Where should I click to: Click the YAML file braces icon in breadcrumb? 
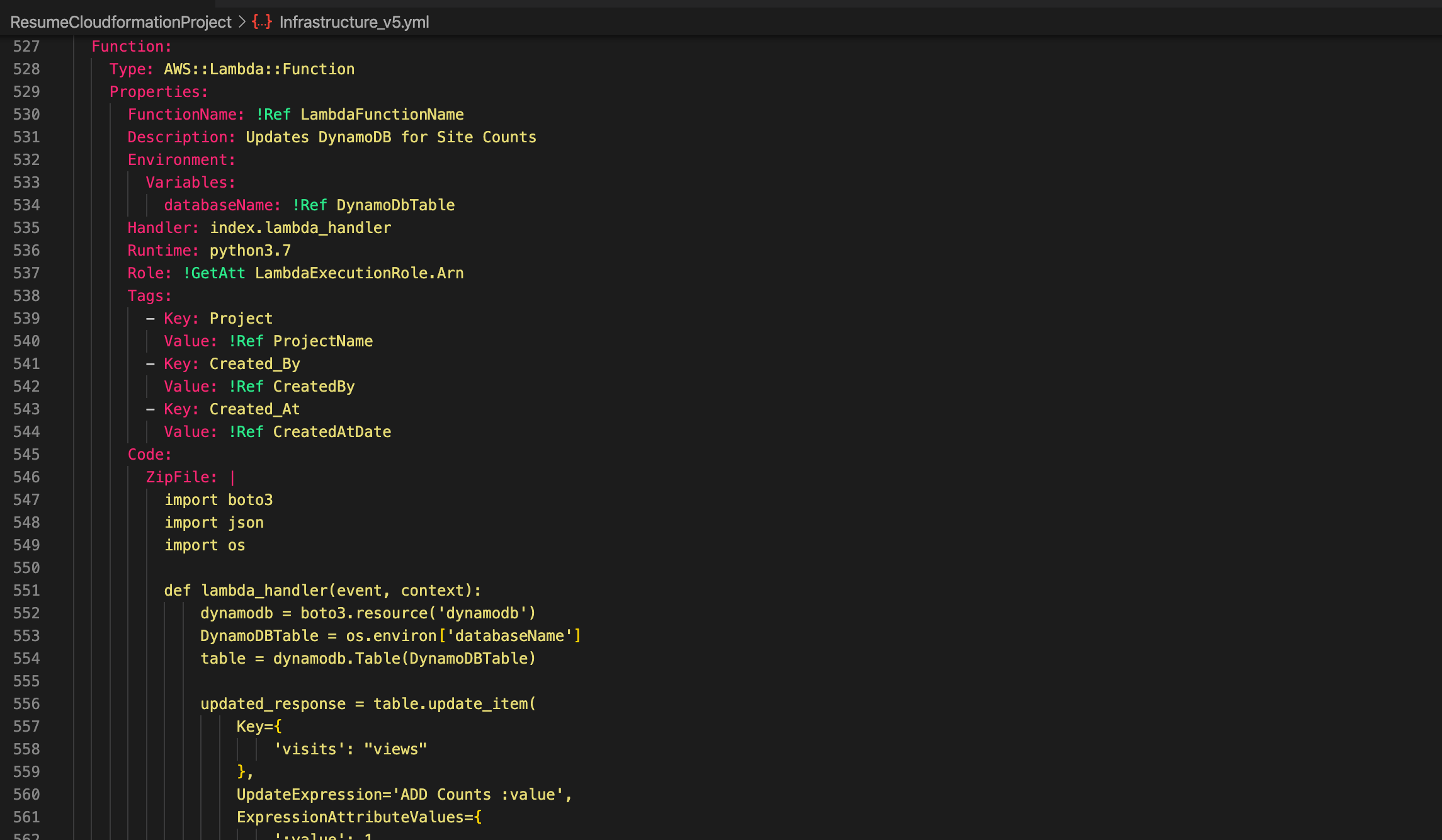[x=262, y=22]
